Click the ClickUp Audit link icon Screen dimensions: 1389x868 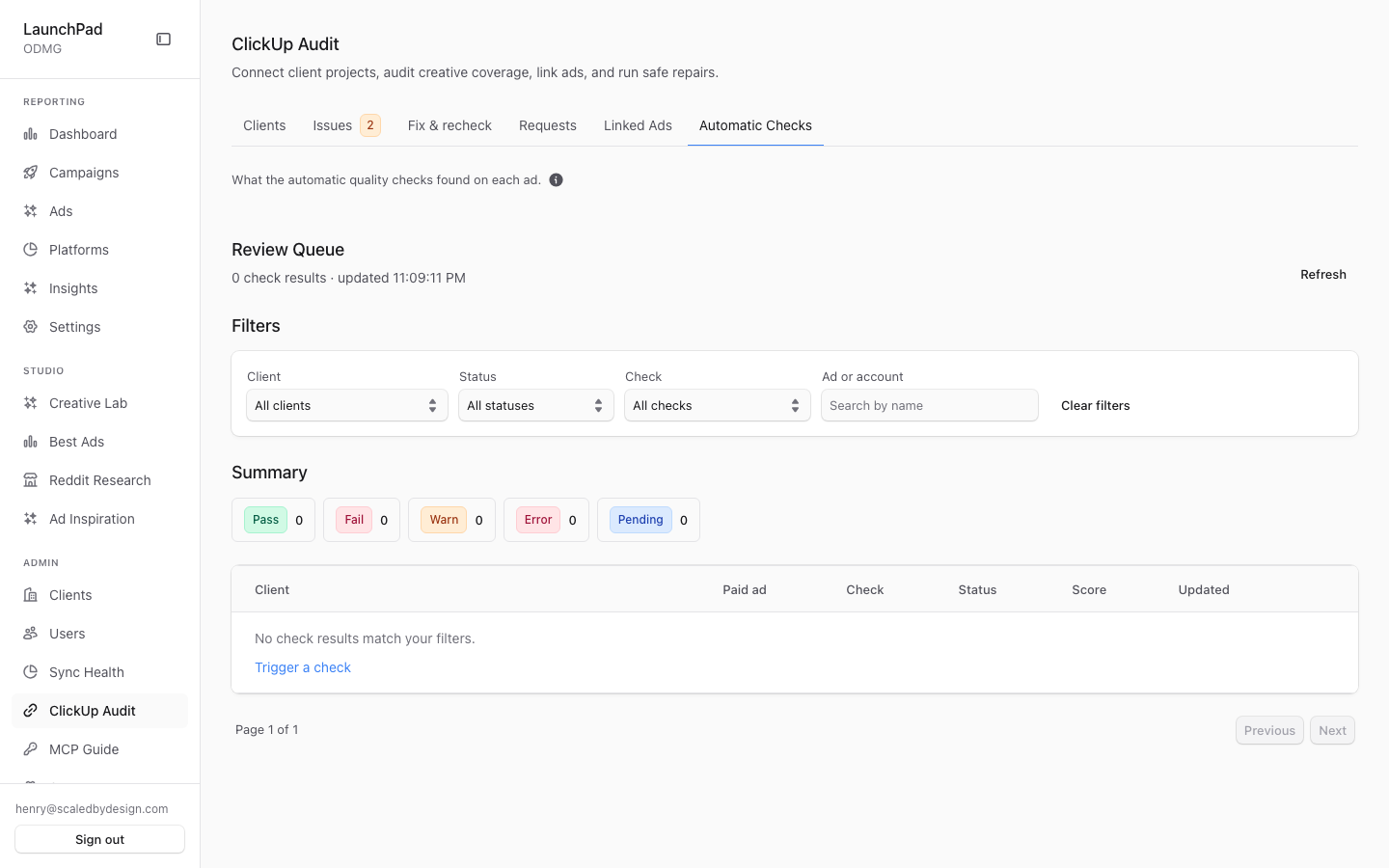31,711
